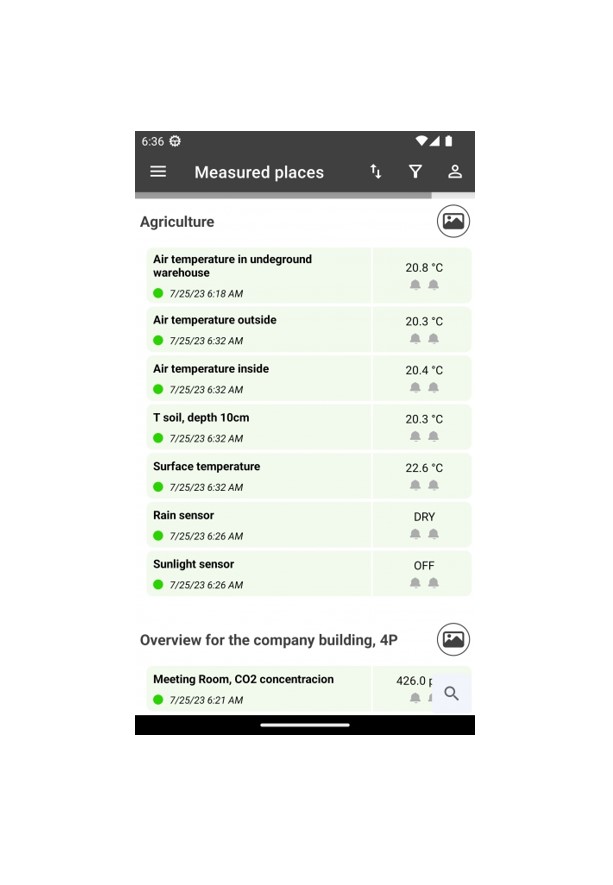Open the hamburger navigation menu
The width and height of the screenshot is (613, 885).
coord(158,172)
